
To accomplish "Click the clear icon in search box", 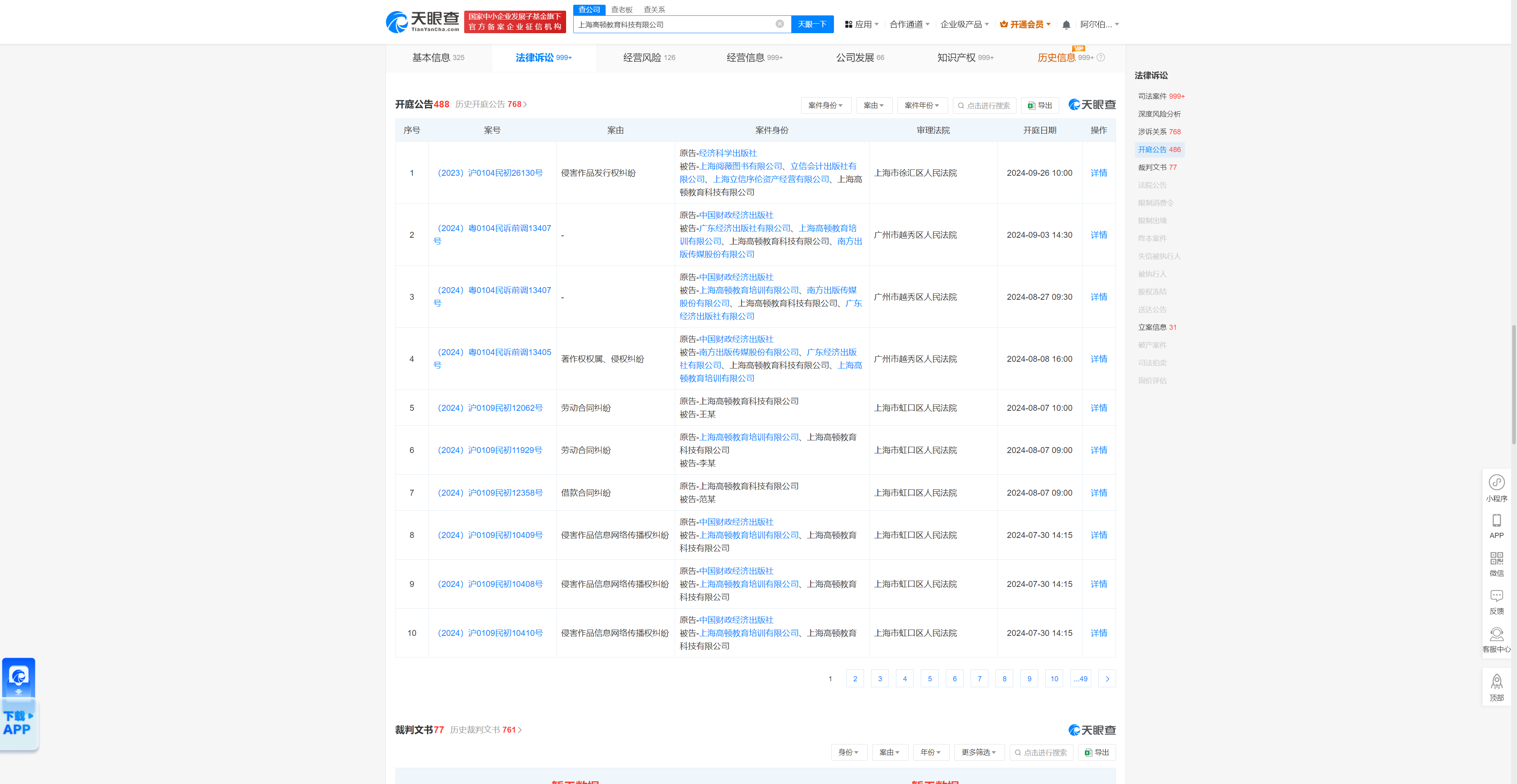I will point(780,24).
